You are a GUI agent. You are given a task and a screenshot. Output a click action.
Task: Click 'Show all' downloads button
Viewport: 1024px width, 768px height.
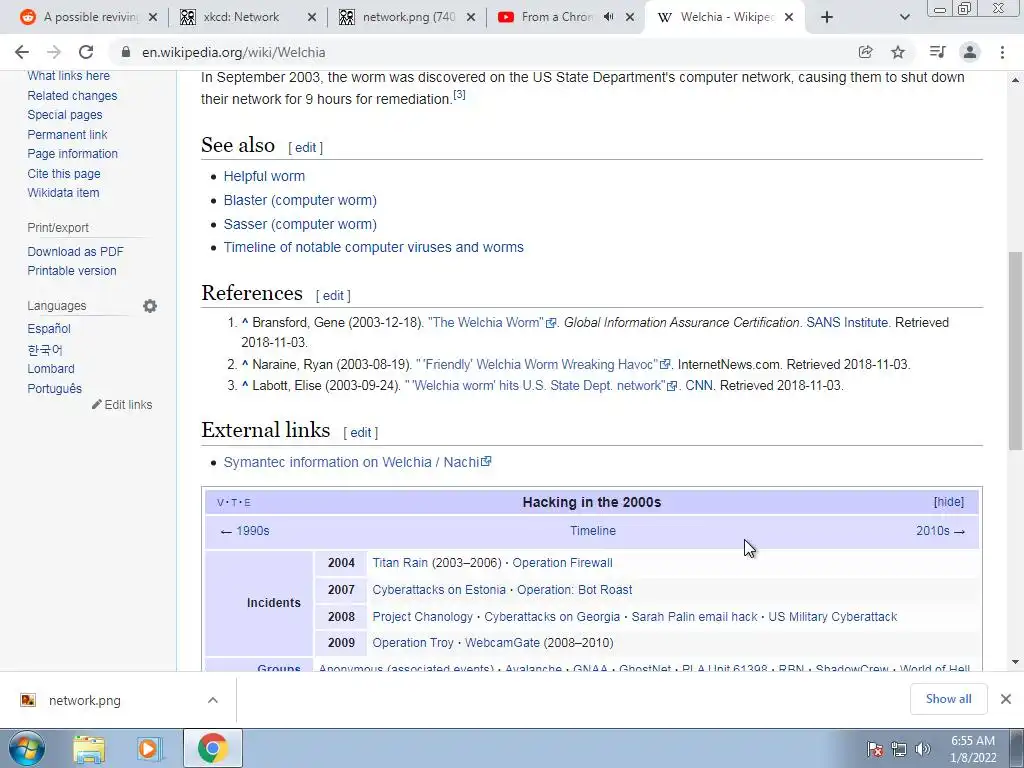click(948, 699)
